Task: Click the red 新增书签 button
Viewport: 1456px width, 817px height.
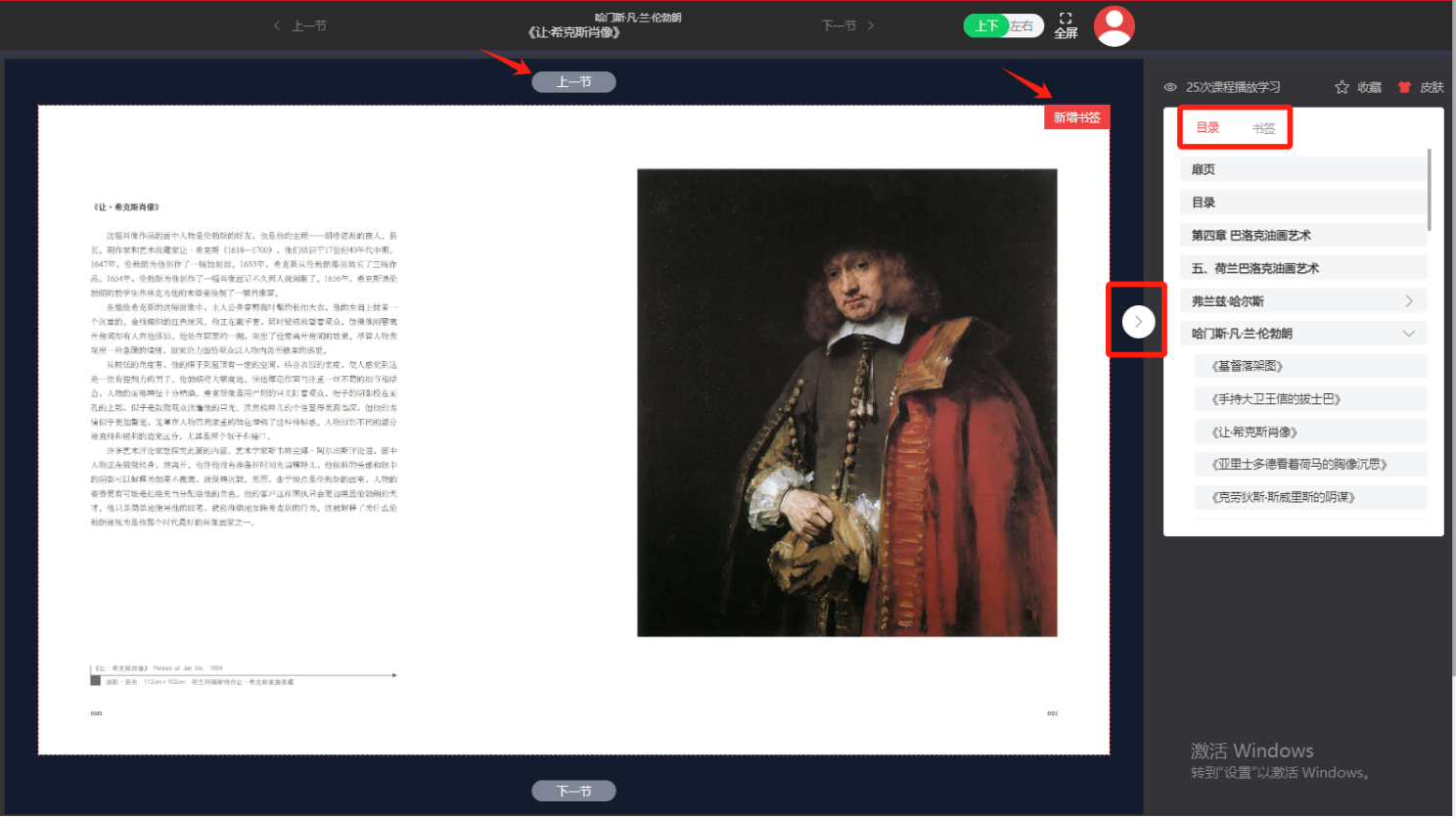Action: coord(1077,117)
